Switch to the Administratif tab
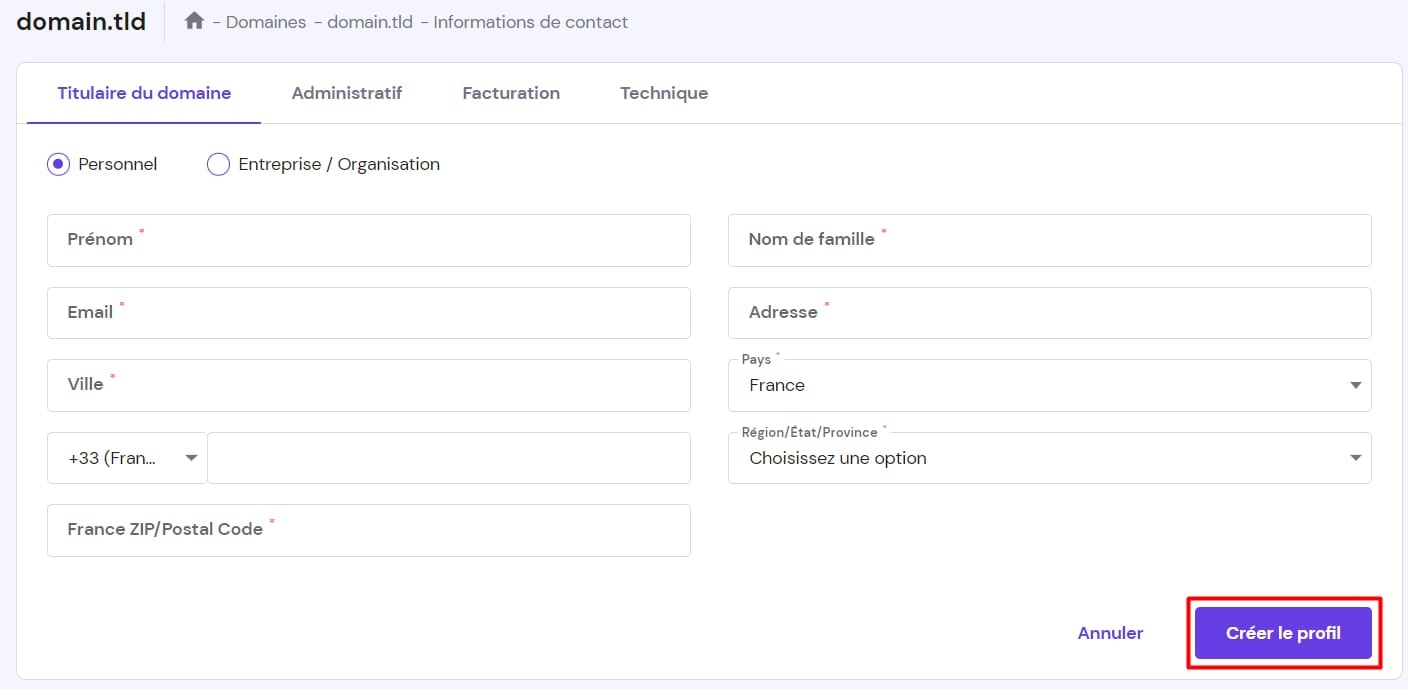 tap(346, 93)
